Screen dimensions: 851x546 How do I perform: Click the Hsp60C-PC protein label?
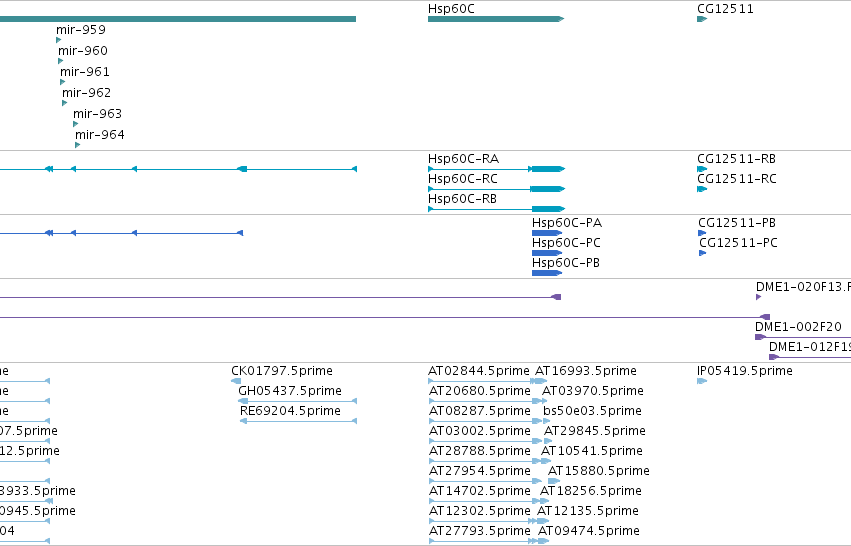566,243
